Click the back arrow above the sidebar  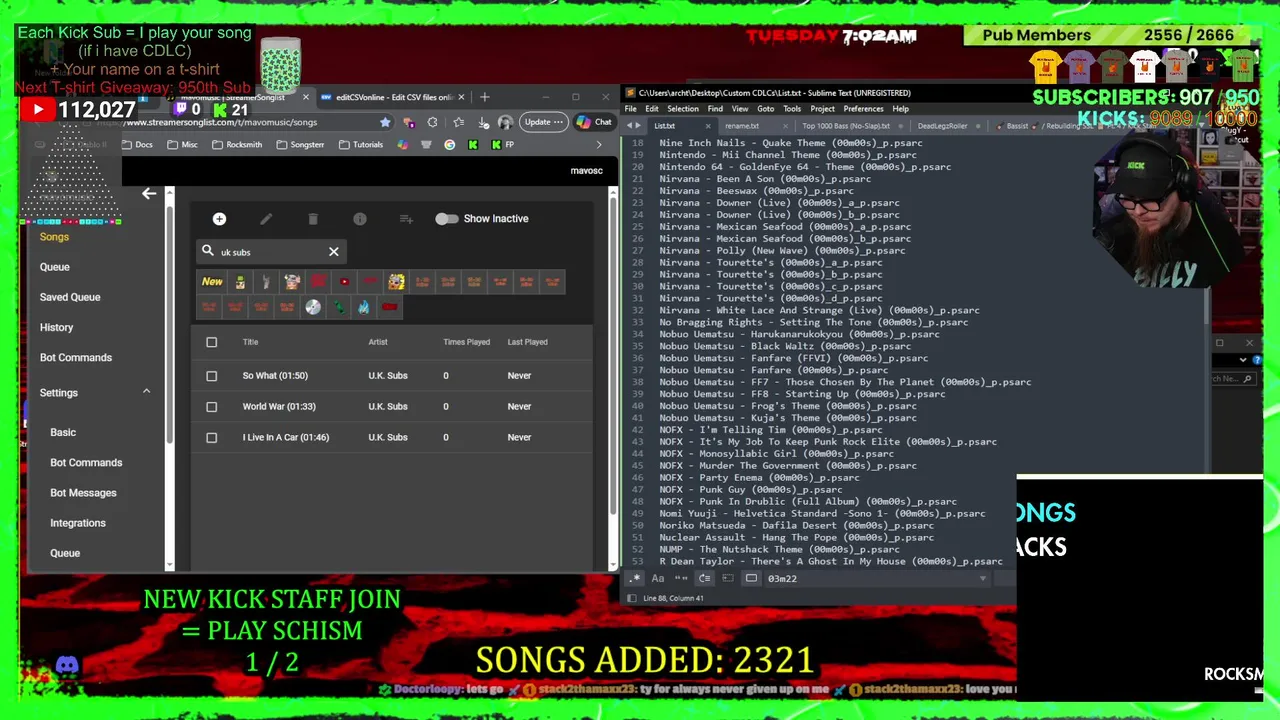point(149,193)
